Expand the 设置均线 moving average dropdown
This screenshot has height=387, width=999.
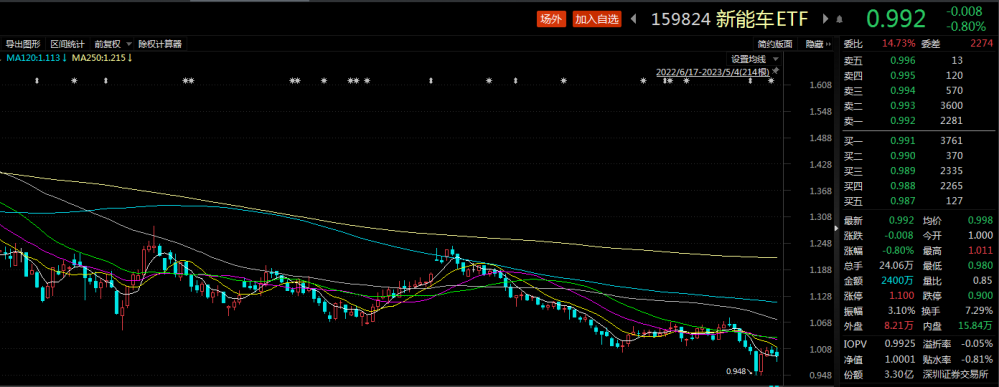(x=752, y=59)
